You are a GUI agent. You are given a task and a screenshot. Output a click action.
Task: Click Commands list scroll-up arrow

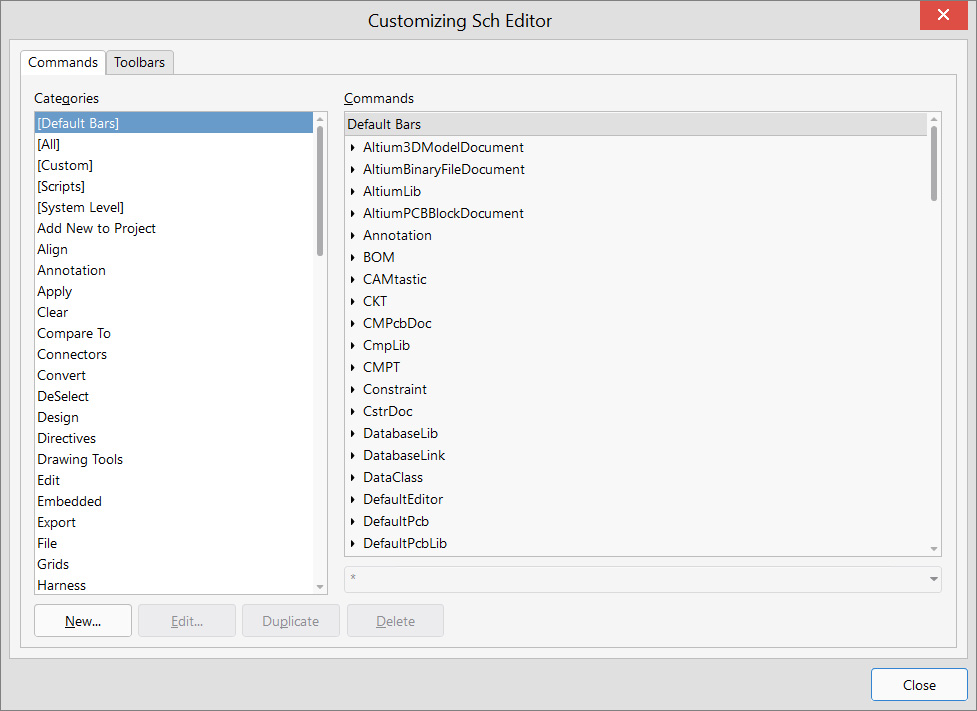click(x=933, y=119)
